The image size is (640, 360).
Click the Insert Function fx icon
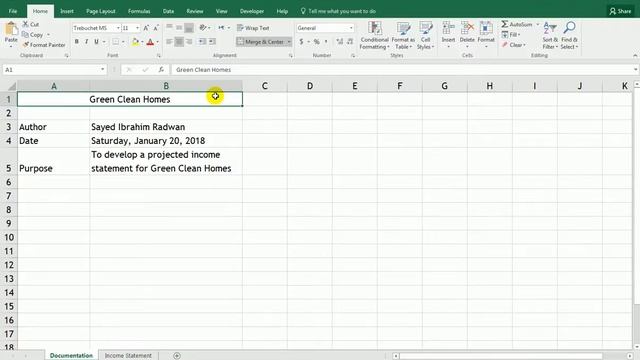161,70
